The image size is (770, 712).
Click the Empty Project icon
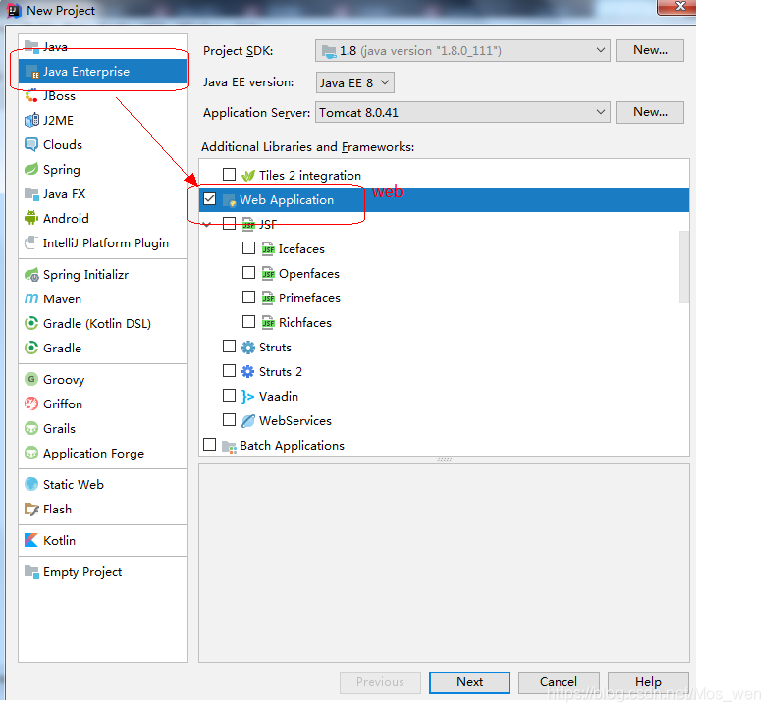31,572
